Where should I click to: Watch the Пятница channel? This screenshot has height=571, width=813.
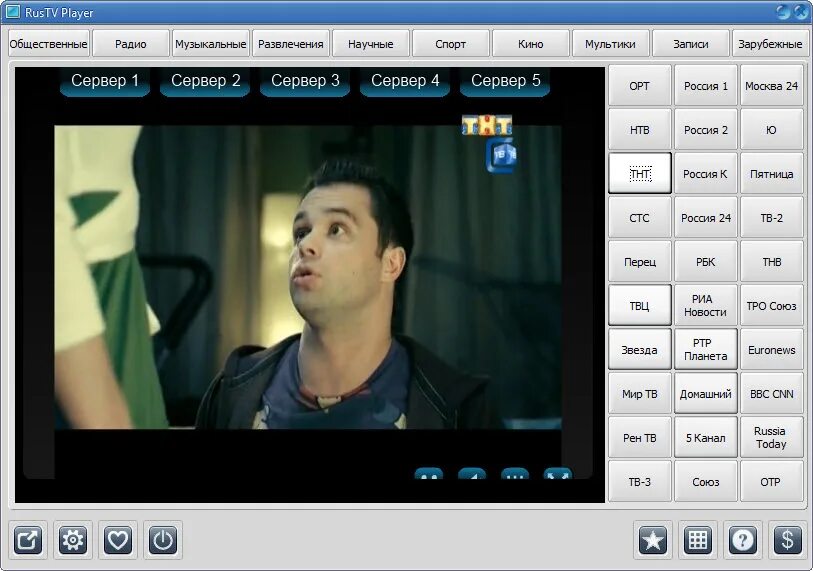pos(772,174)
